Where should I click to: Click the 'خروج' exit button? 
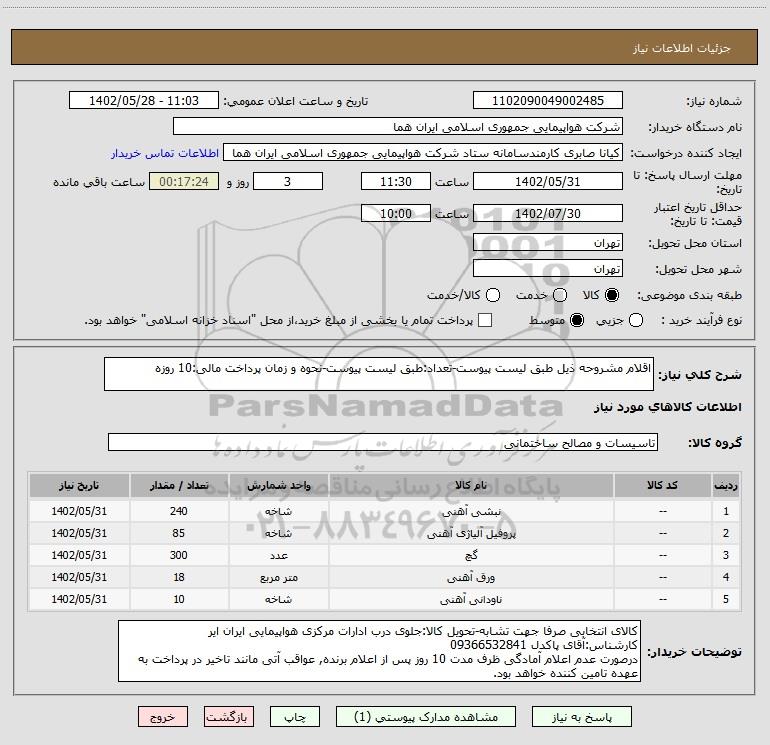point(162,717)
